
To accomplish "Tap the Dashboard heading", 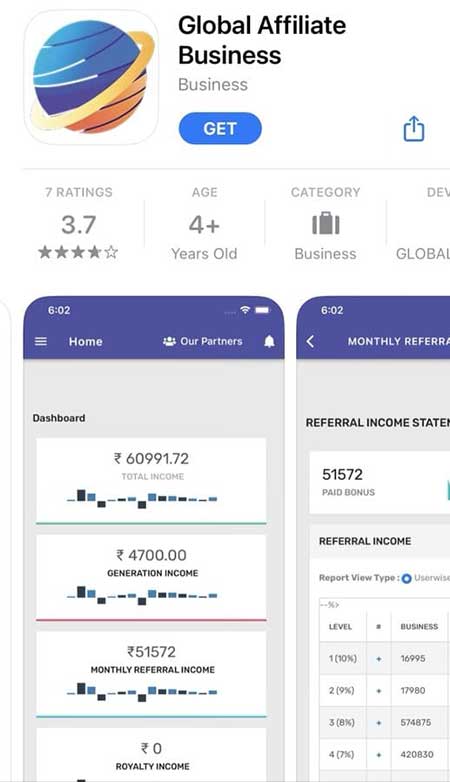I will click(59, 418).
